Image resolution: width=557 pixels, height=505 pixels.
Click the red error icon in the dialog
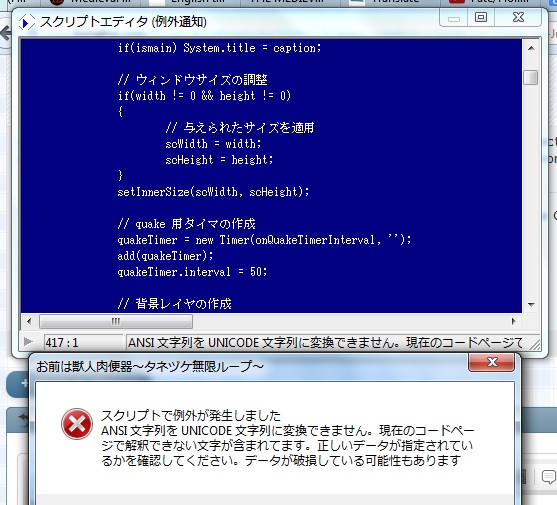77,424
